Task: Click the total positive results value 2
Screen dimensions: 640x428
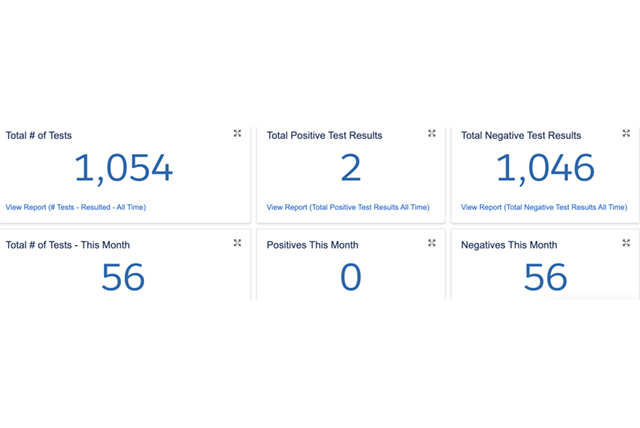Action: [350, 169]
